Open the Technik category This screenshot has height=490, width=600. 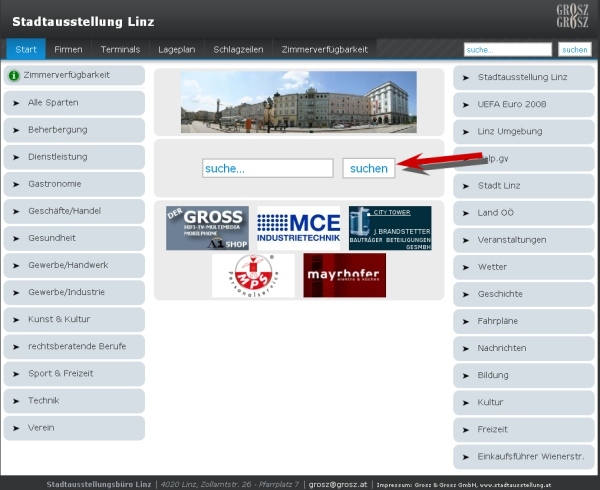coord(74,401)
